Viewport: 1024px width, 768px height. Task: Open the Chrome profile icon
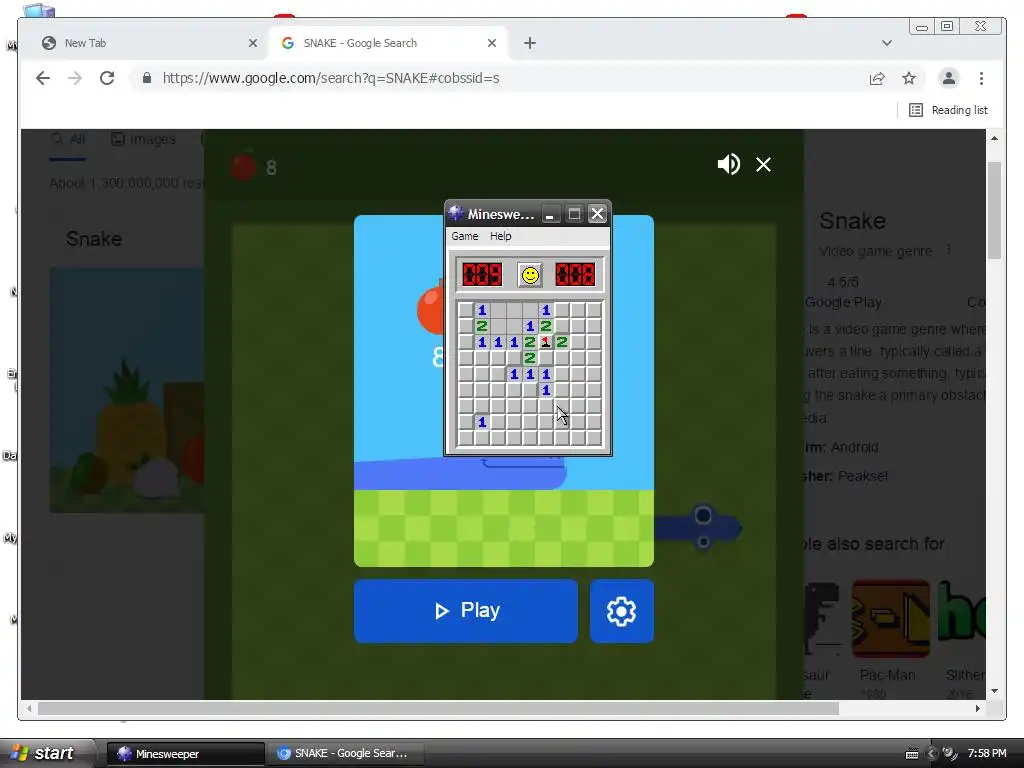[x=948, y=78]
